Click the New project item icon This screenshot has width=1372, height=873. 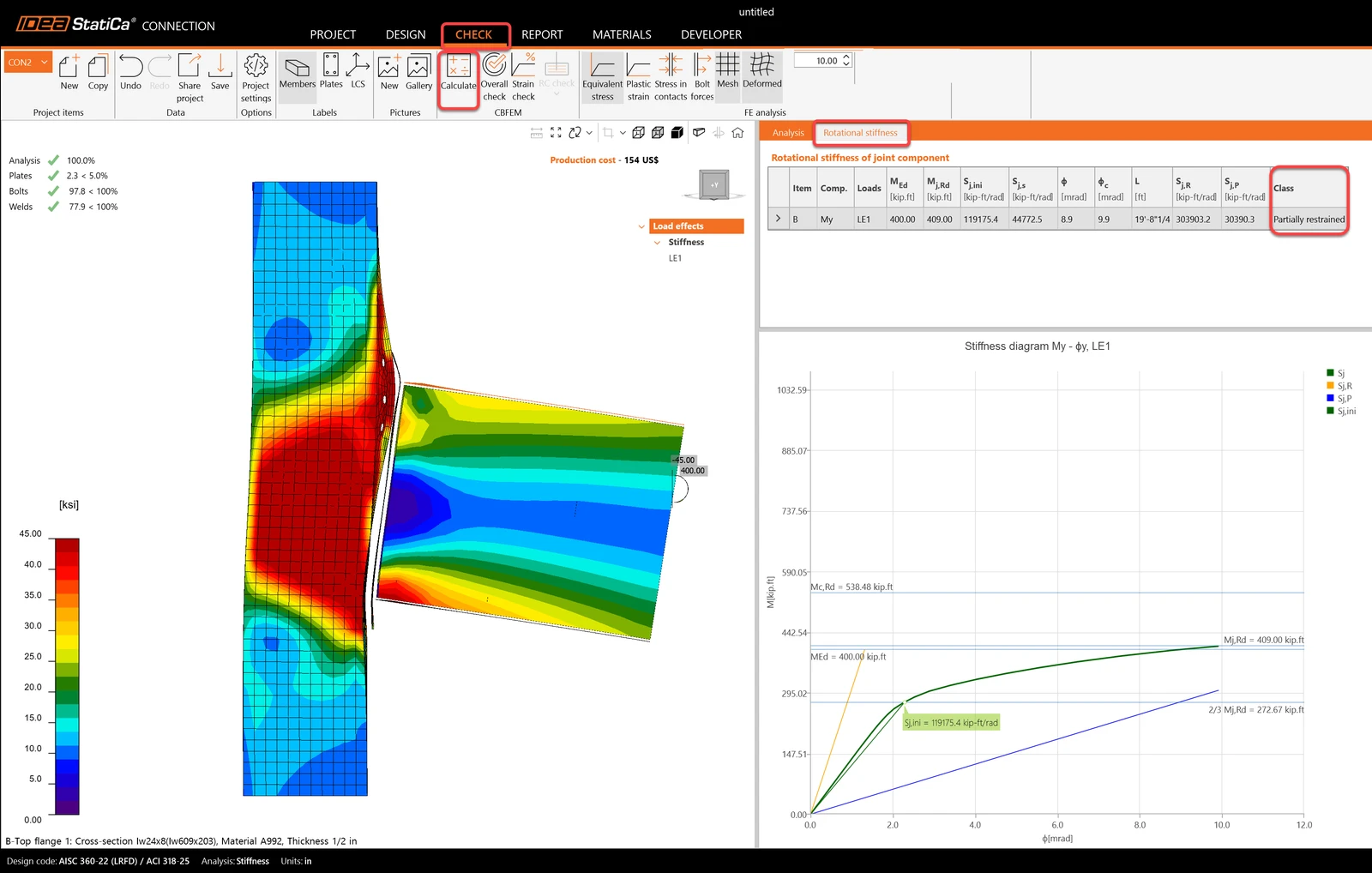[69, 72]
